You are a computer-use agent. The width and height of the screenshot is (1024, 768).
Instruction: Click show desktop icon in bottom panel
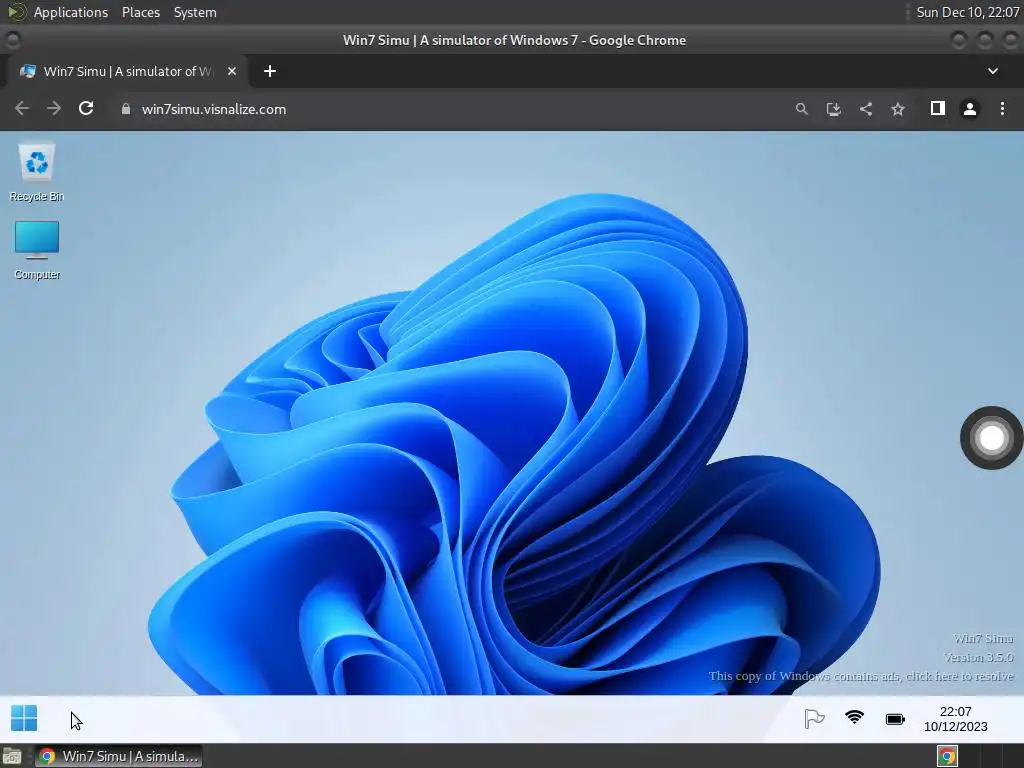click(x=12, y=756)
